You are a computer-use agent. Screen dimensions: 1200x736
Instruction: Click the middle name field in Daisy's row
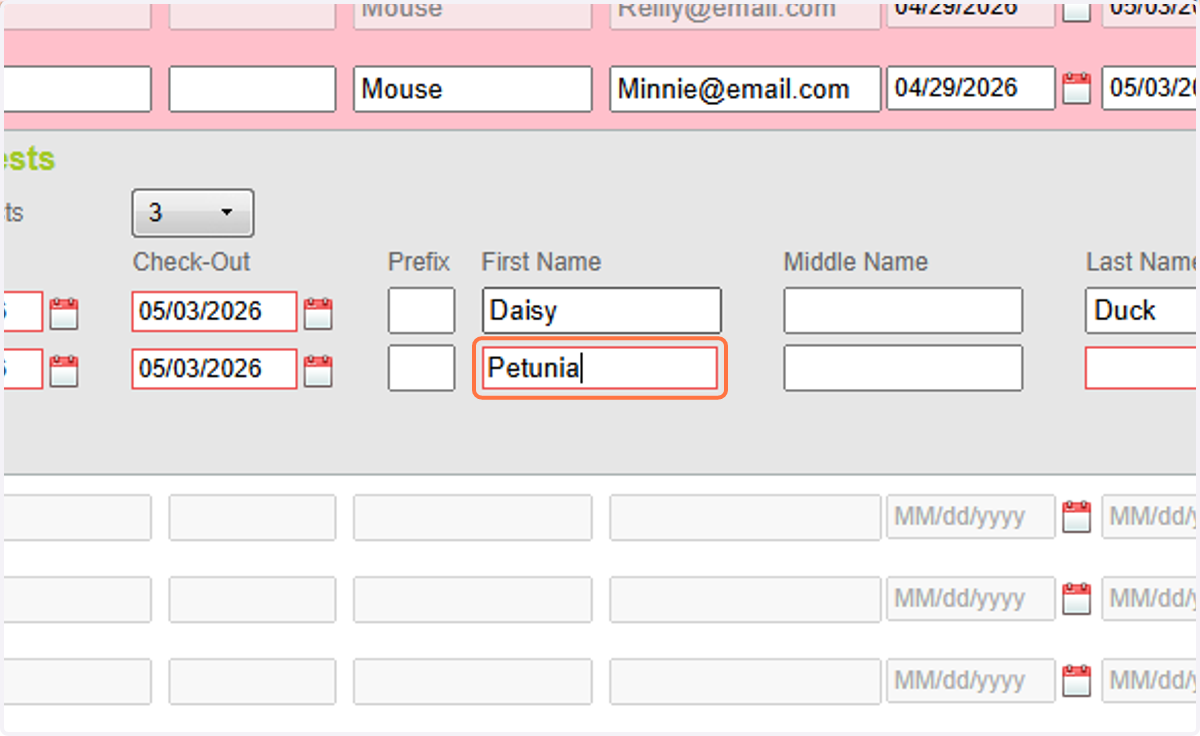[x=903, y=311]
